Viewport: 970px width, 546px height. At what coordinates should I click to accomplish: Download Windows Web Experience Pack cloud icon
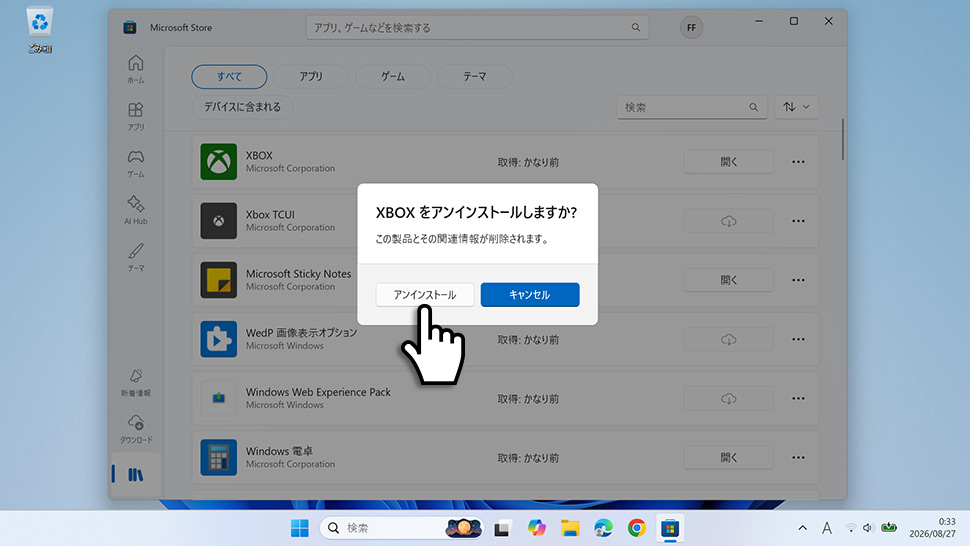pos(728,399)
